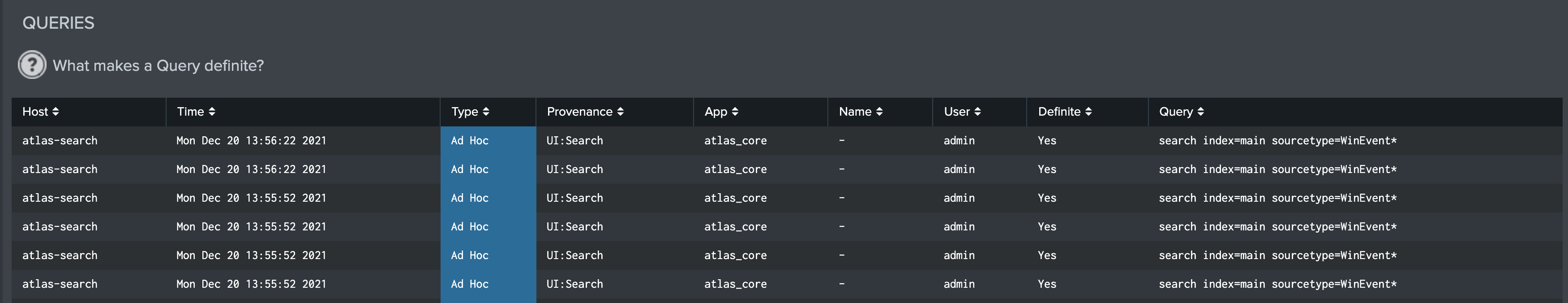Click the sort arrows on the Type column
Image resolution: width=1568 pixels, height=303 pixels.
[486, 112]
